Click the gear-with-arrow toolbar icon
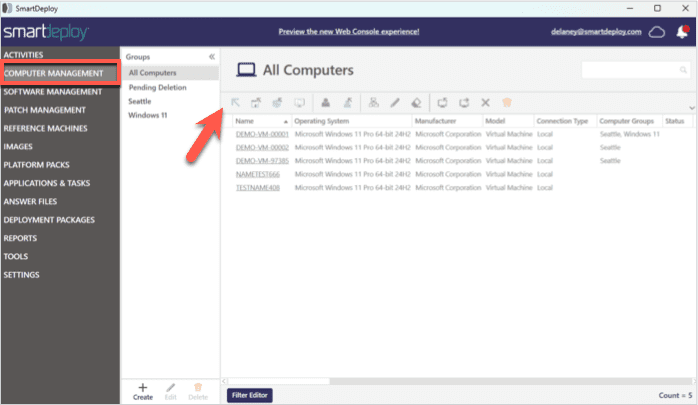Screen dimensions: 698x405 pyautogui.click(x=277, y=103)
